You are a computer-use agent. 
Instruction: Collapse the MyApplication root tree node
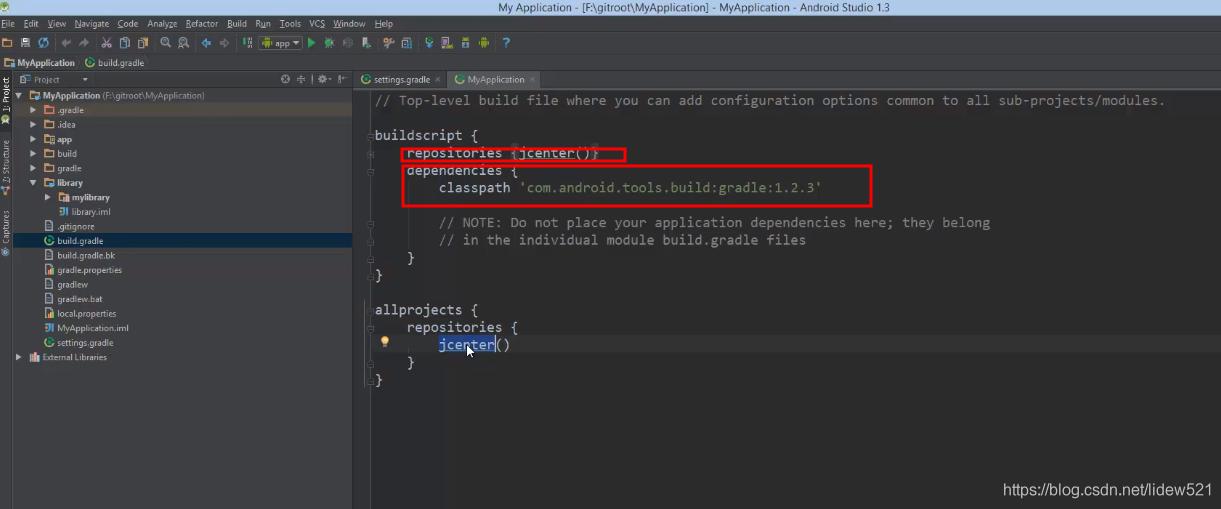point(19,96)
